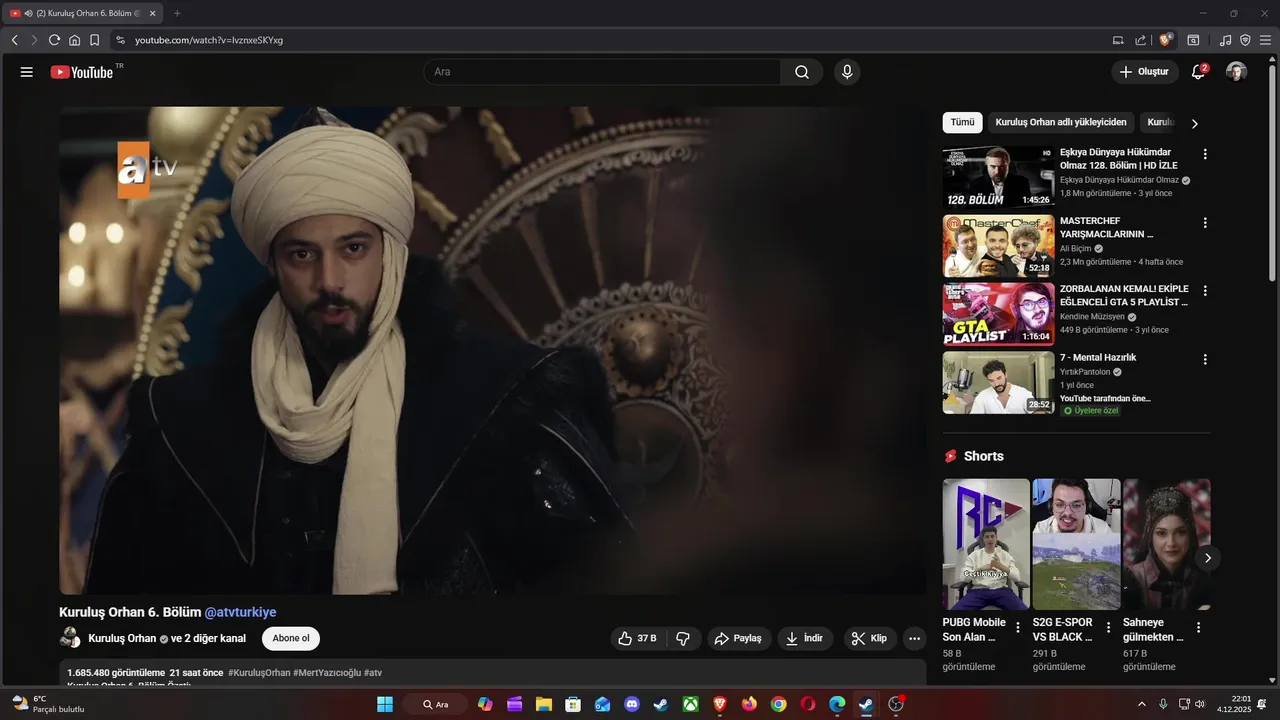
Task: Open the YouTube hamburger guide menu
Action: coord(27,72)
